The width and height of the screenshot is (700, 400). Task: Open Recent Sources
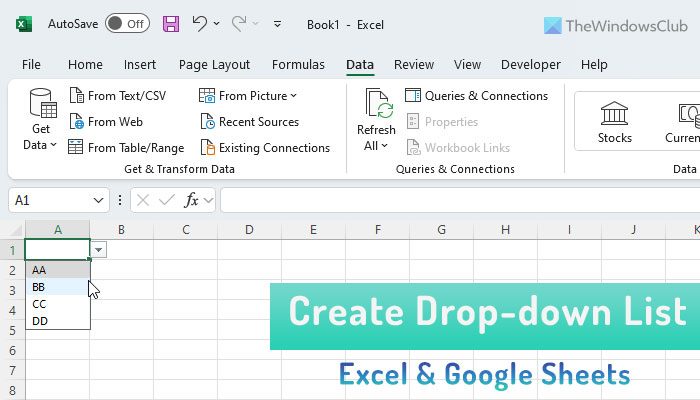point(250,121)
